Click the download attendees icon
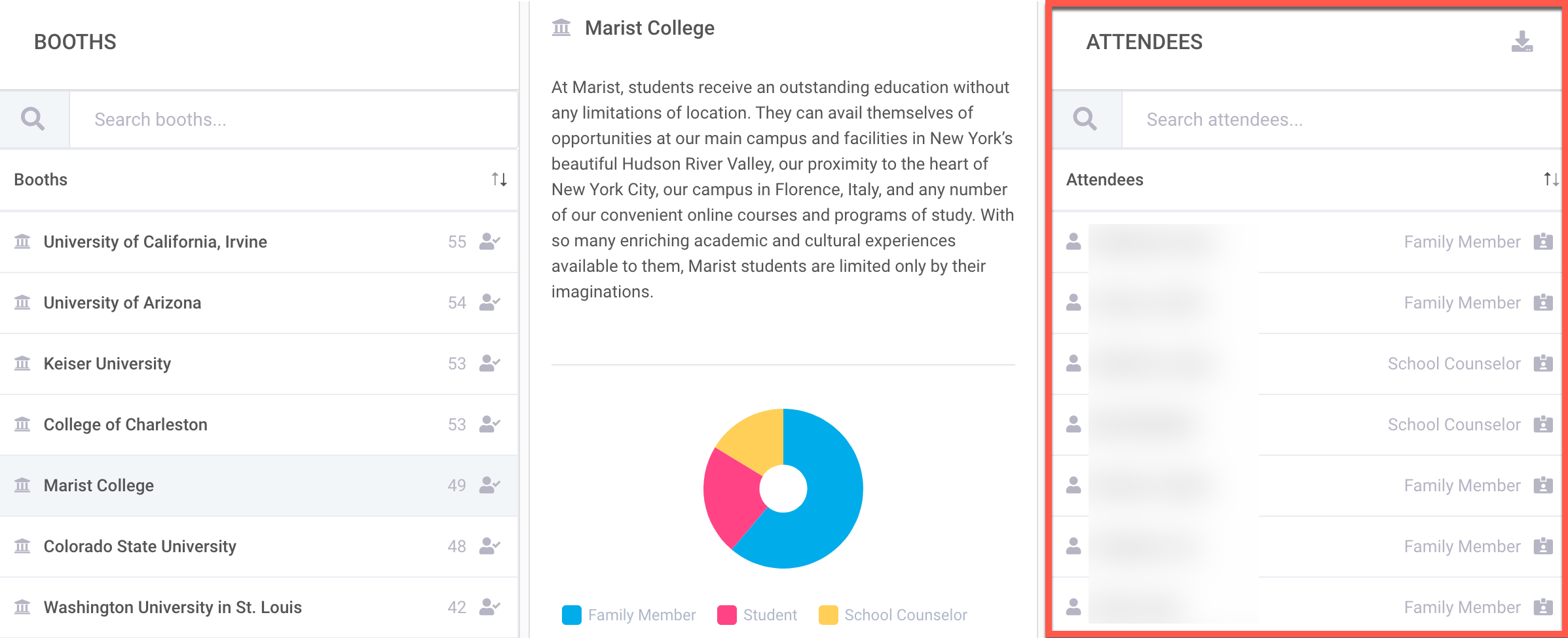The image size is (1568, 638). (x=1521, y=42)
